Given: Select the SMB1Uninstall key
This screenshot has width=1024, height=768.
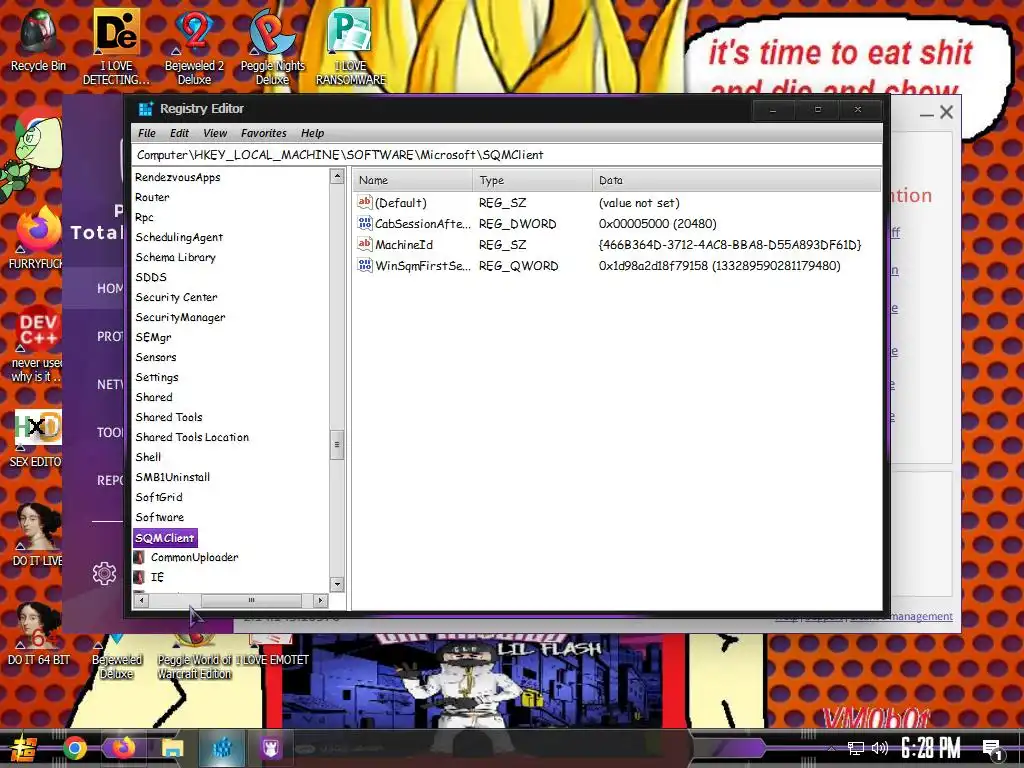Looking at the screenshot, I should [172, 477].
